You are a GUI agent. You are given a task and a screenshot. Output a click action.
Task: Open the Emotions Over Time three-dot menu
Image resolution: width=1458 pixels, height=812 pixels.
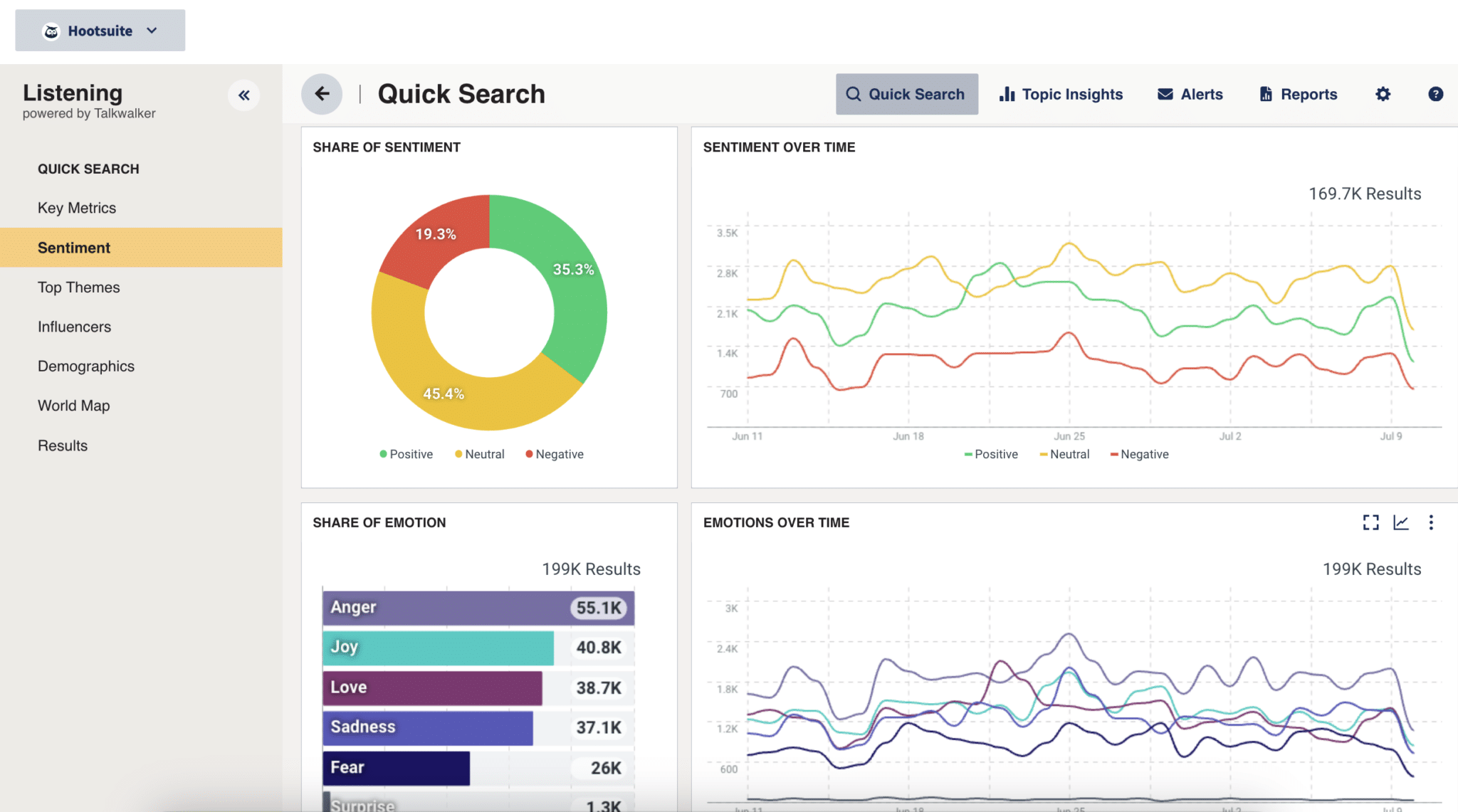[1431, 522]
